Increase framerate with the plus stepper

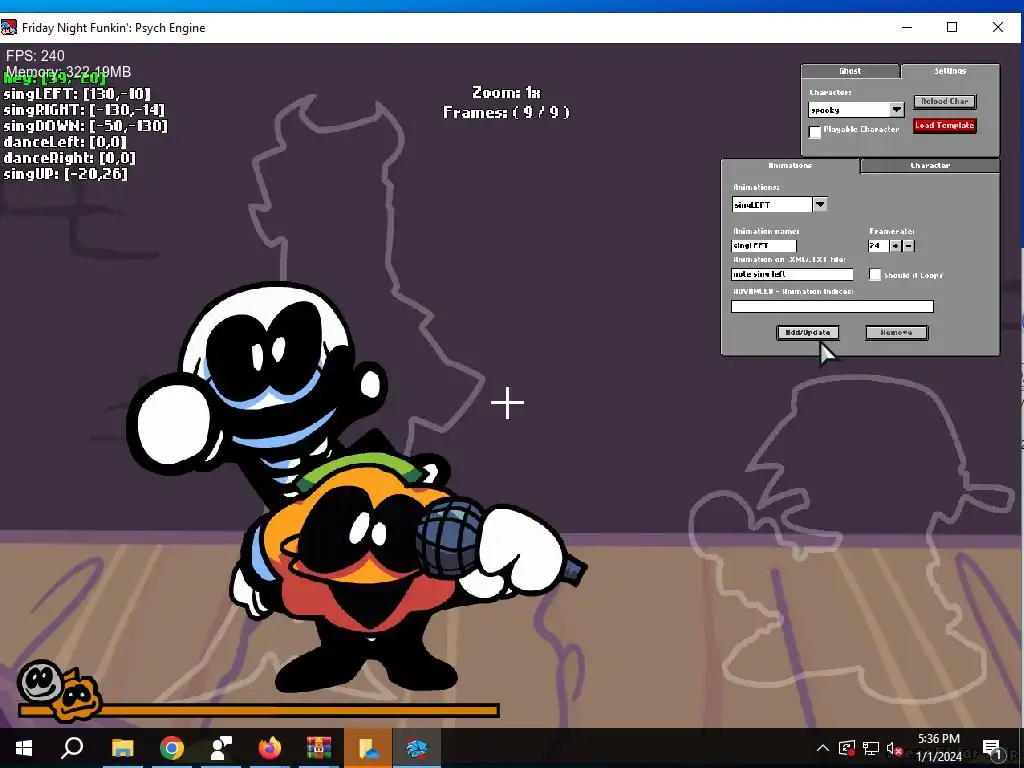click(x=895, y=246)
